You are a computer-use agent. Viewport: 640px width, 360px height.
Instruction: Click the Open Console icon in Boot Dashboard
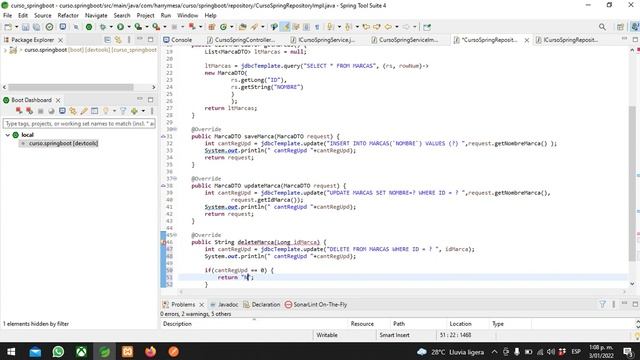[x=62, y=111]
